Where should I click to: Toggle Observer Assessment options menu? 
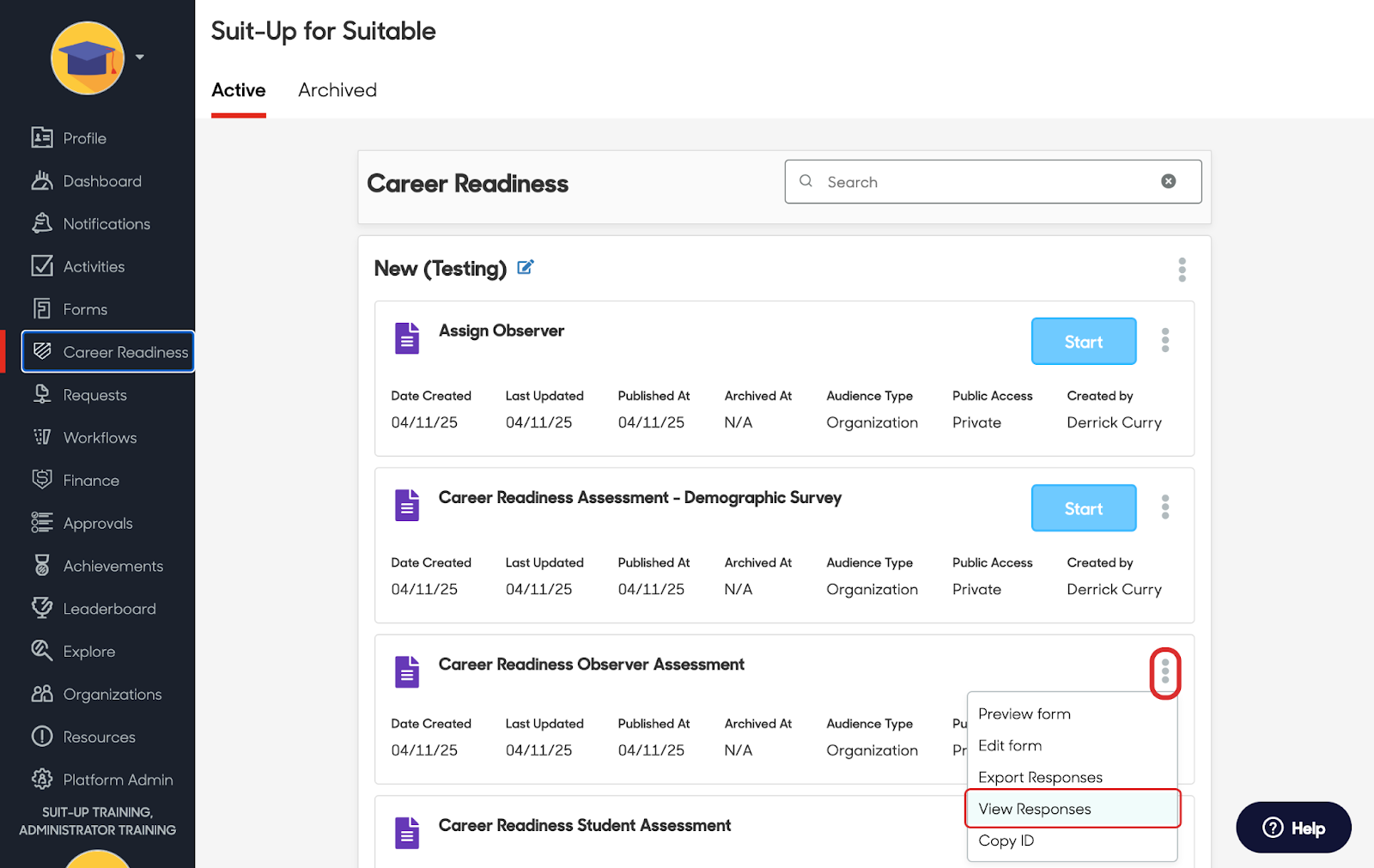(1165, 673)
